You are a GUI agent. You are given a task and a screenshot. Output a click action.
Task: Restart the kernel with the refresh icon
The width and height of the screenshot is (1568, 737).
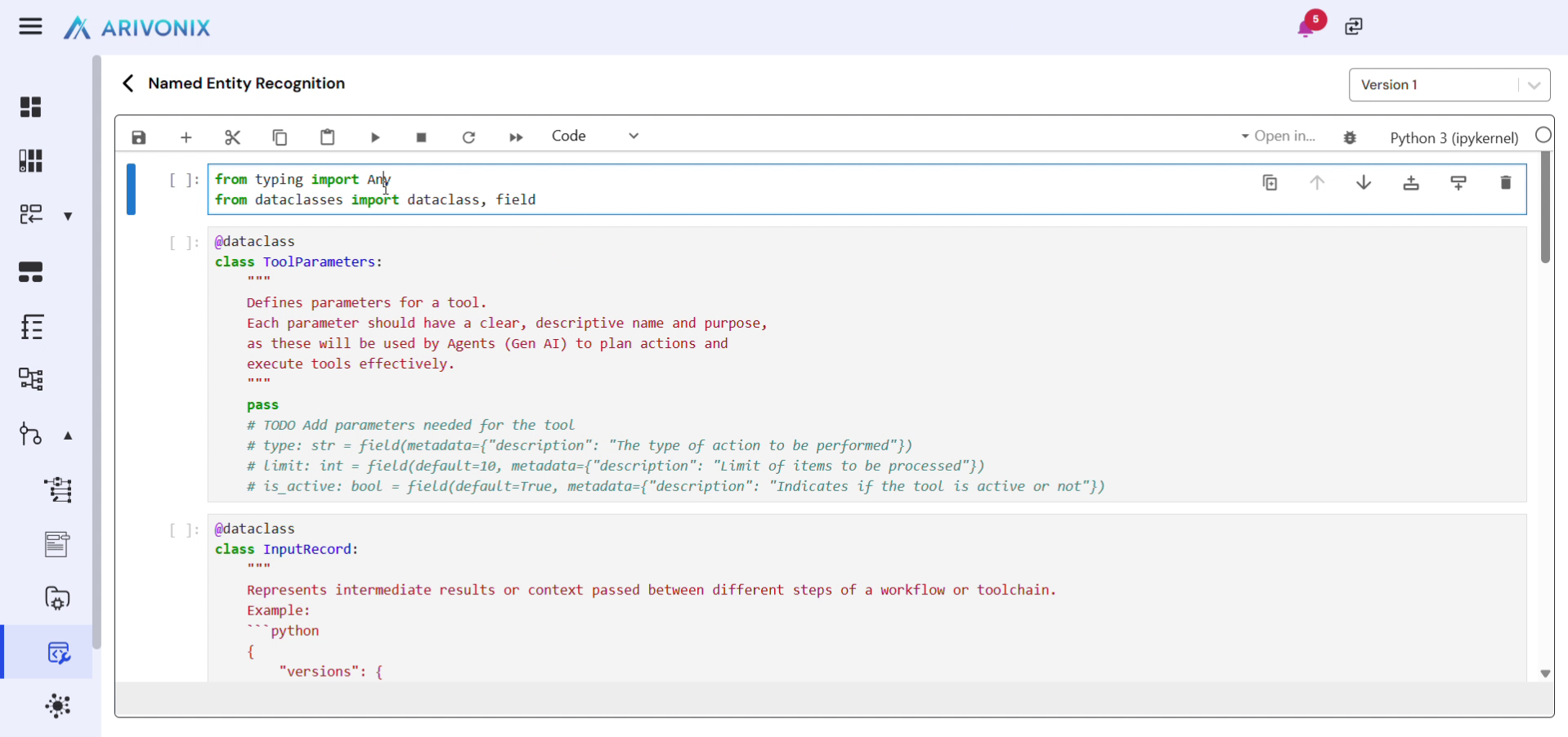tap(468, 137)
